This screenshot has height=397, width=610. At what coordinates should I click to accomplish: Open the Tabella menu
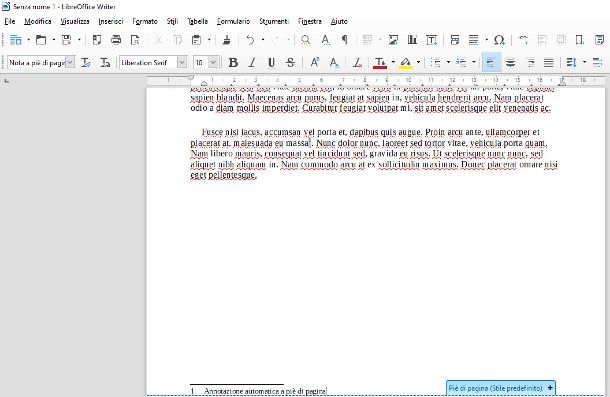click(198, 21)
